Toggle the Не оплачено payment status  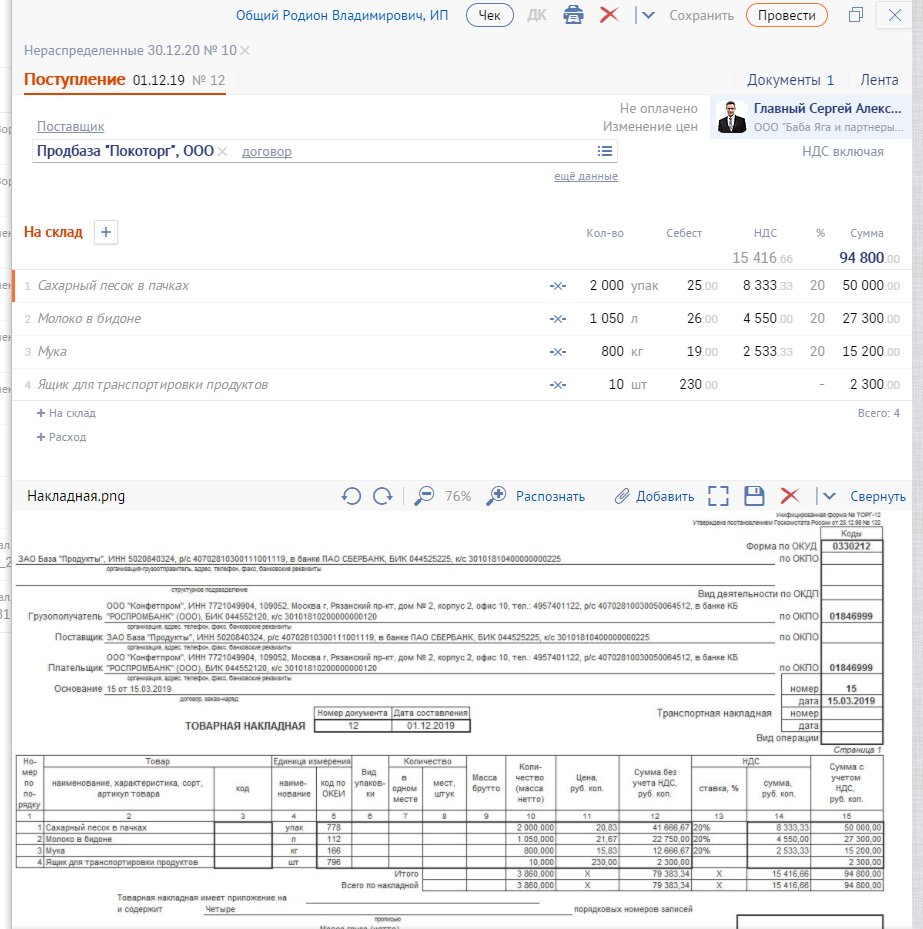click(x=658, y=108)
